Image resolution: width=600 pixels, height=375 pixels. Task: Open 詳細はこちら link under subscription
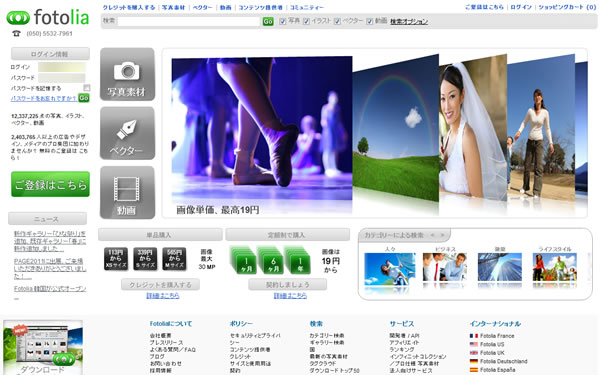tap(290, 296)
